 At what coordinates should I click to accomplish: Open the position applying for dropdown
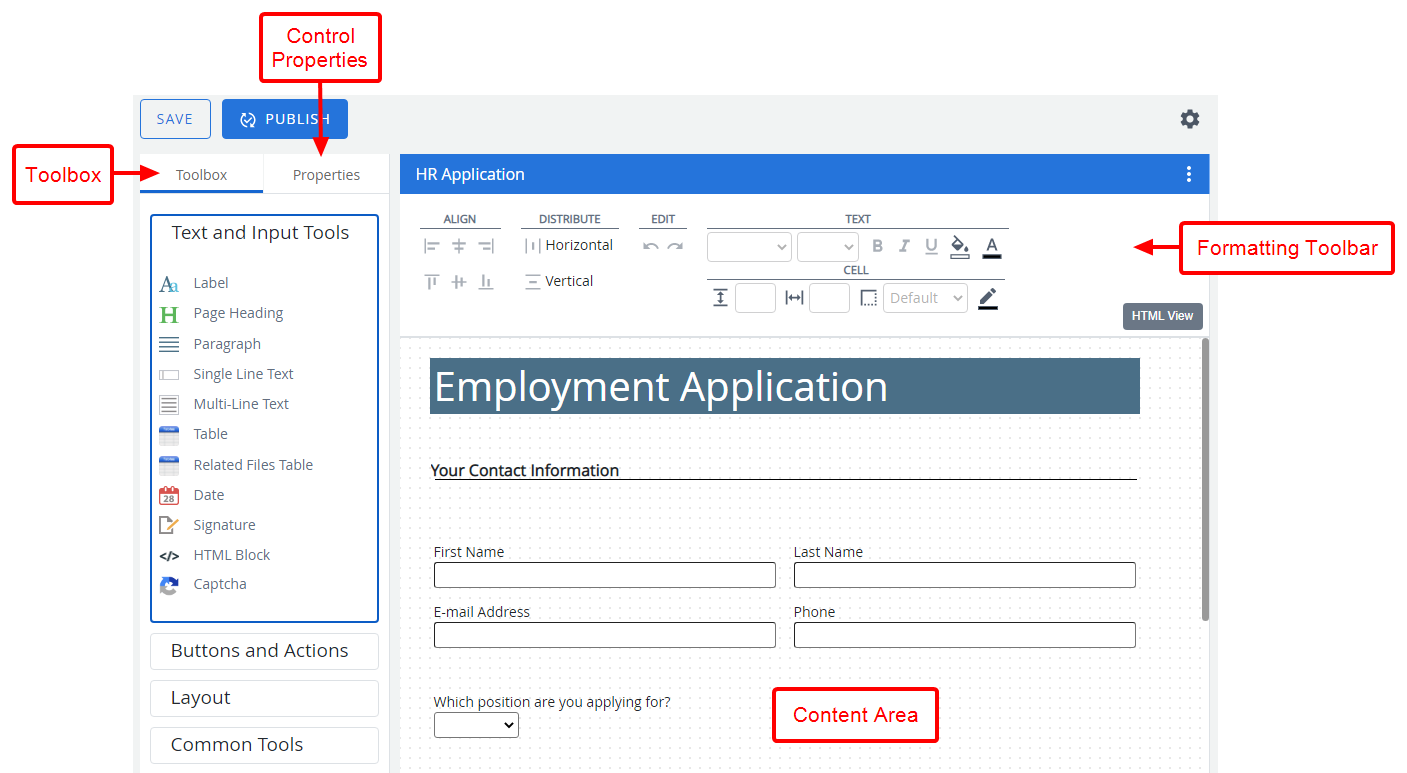pyautogui.click(x=476, y=725)
